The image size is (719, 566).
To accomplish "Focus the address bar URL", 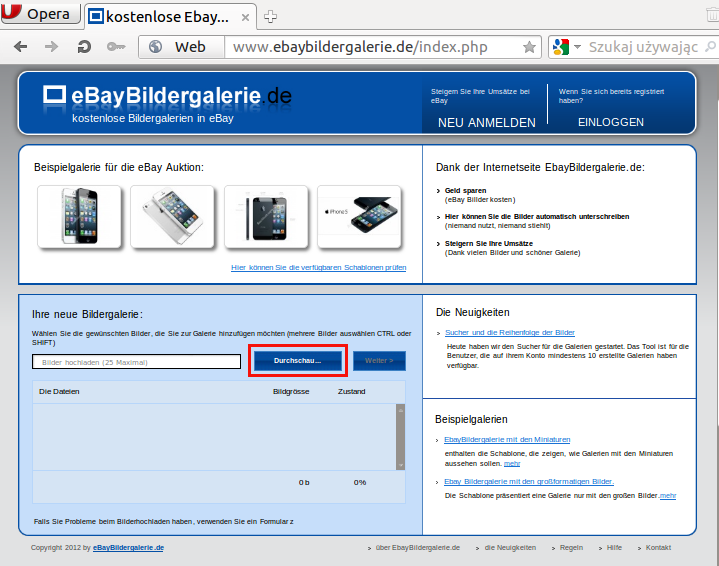I will click(360, 47).
